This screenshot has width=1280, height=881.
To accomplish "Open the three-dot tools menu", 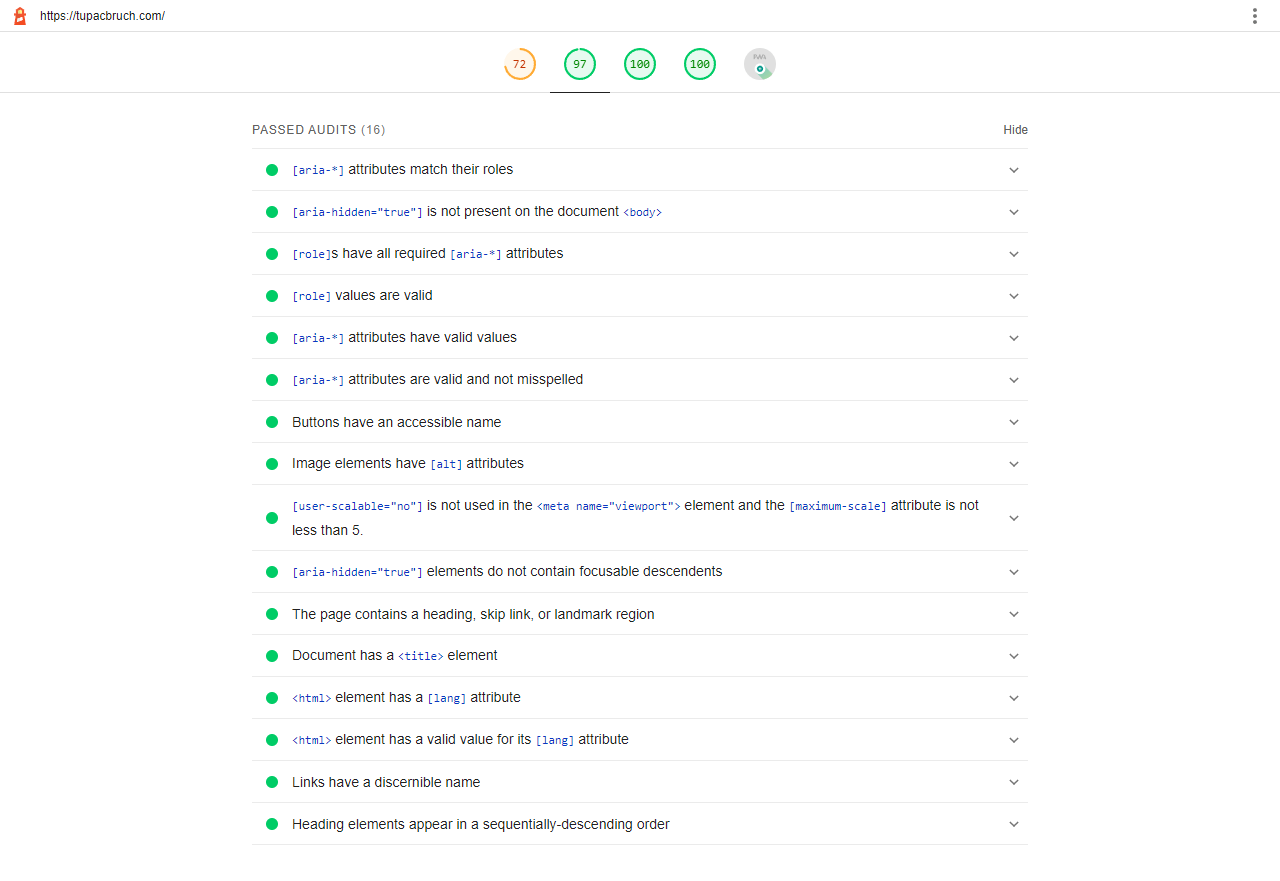I will pos(1254,16).
